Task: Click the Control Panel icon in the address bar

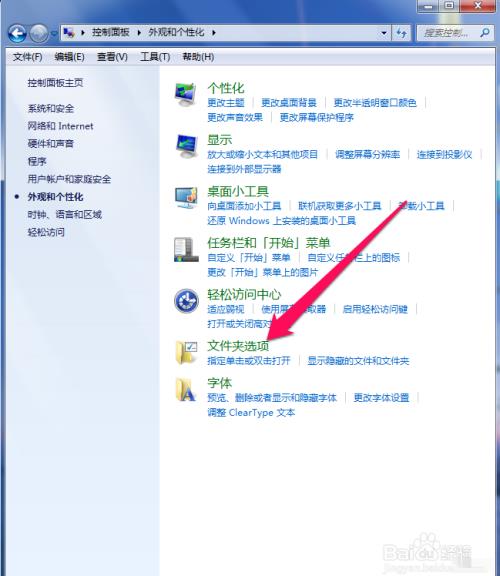Action: click(x=69, y=33)
